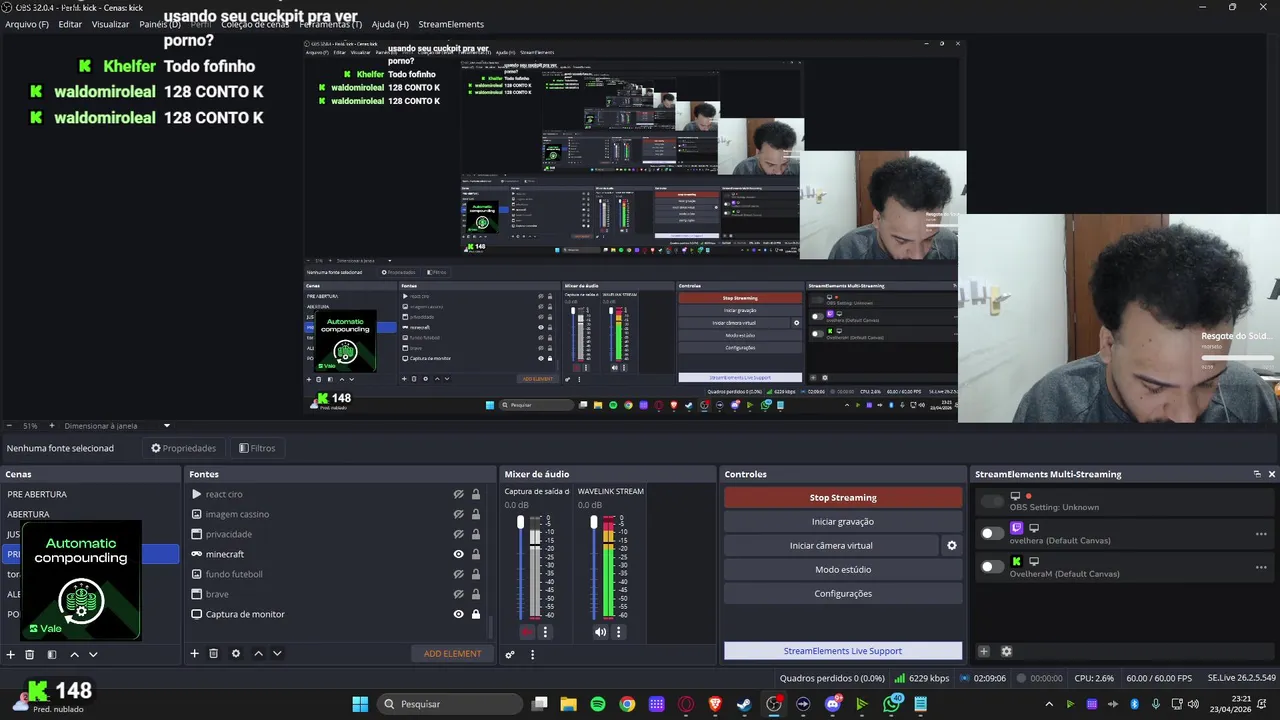This screenshot has height=720, width=1280.
Task: Toggle lock on react ciro source
Action: click(x=476, y=494)
